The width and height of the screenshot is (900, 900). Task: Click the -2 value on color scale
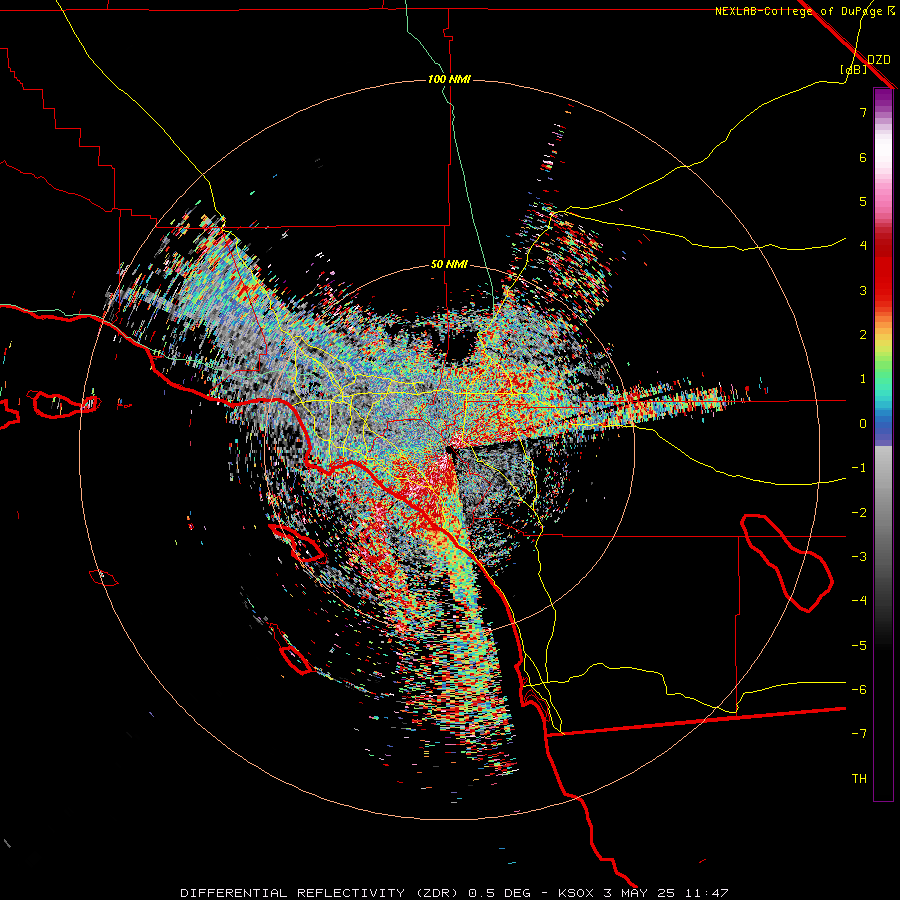point(859,513)
